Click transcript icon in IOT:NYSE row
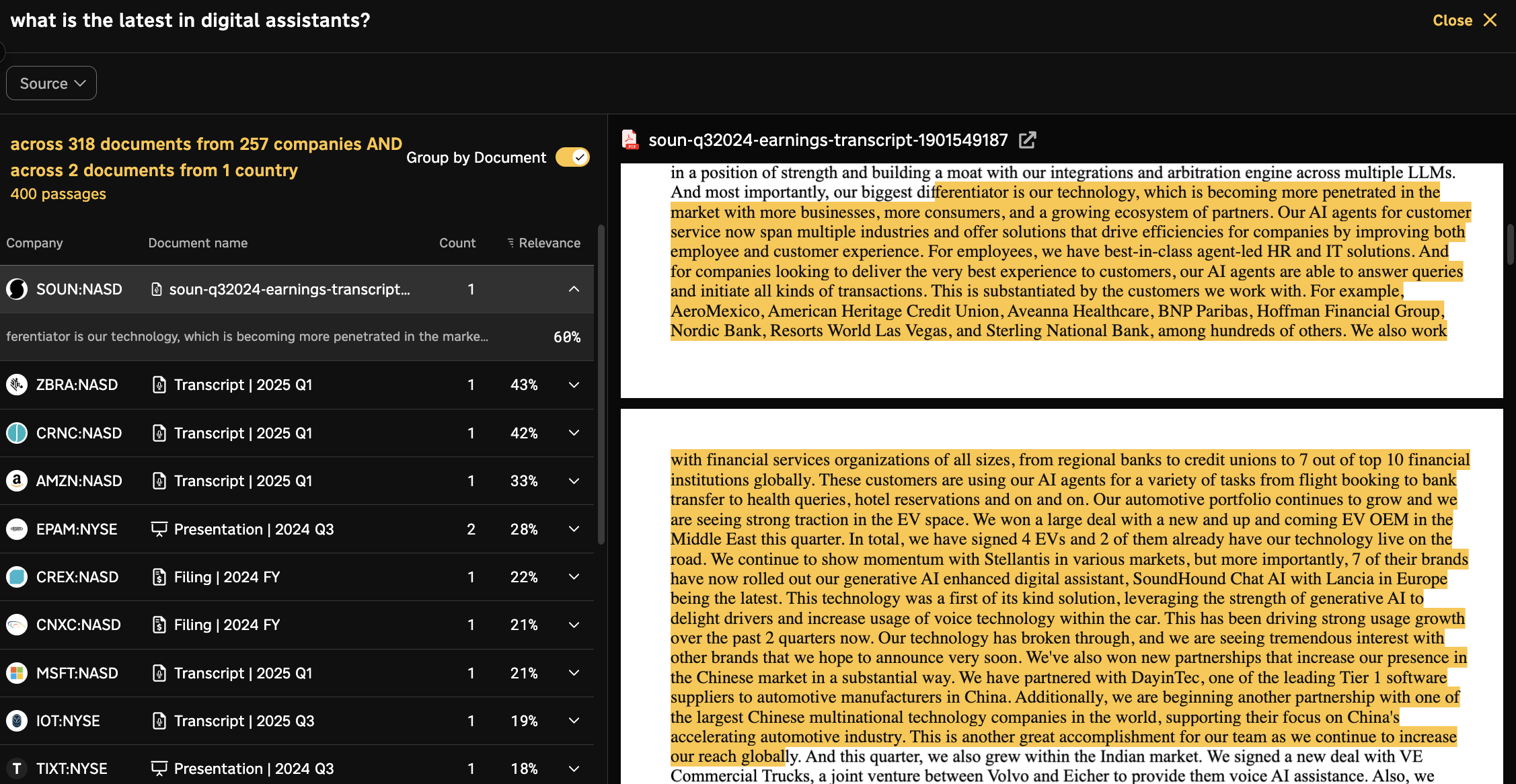This screenshot has width=1516, height=784. (x=159, y=721)
